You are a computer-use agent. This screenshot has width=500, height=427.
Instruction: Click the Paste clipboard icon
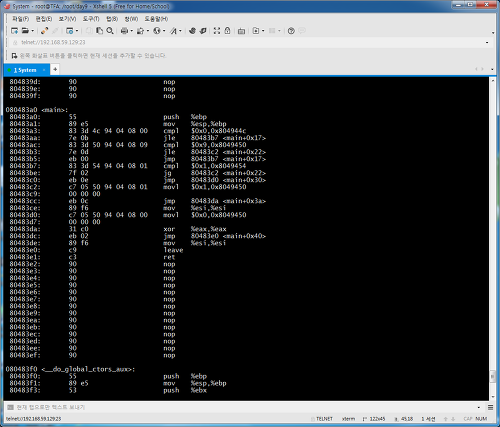(x=99, y=31)
